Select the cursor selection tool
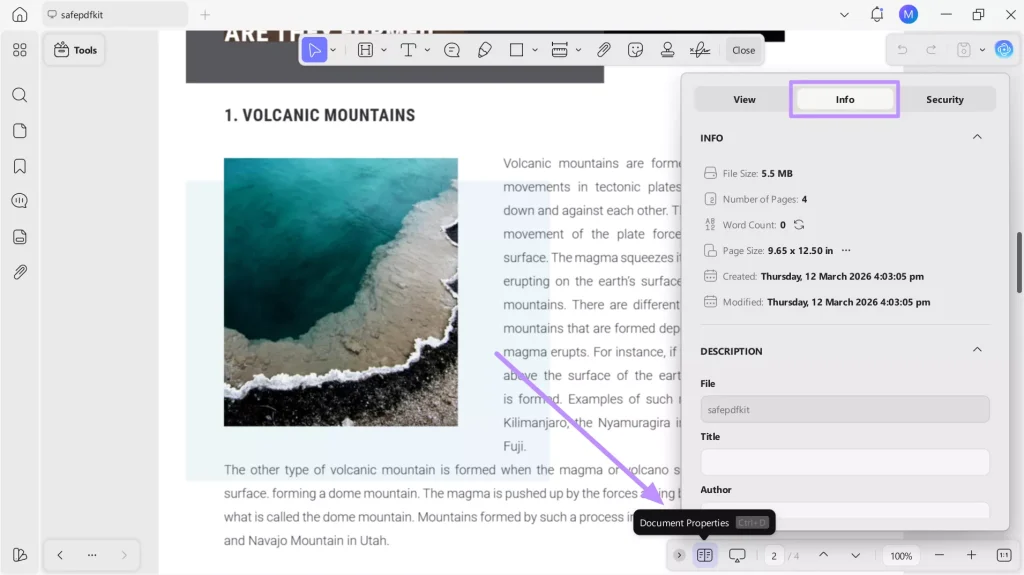This screenshot has height=575, width=1024. tap(314, 50)
